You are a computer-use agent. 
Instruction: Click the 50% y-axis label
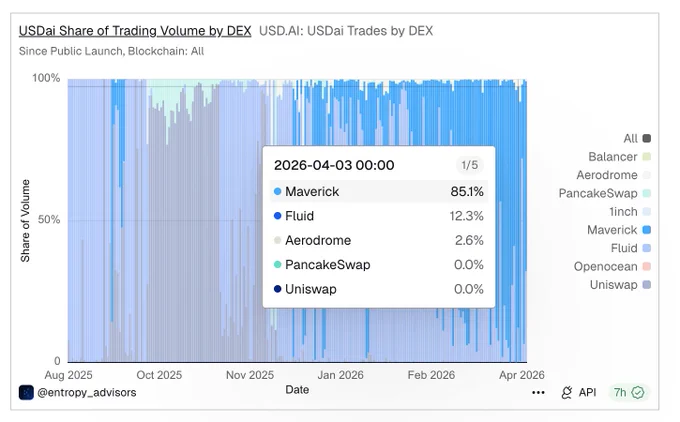coord(49,219)
